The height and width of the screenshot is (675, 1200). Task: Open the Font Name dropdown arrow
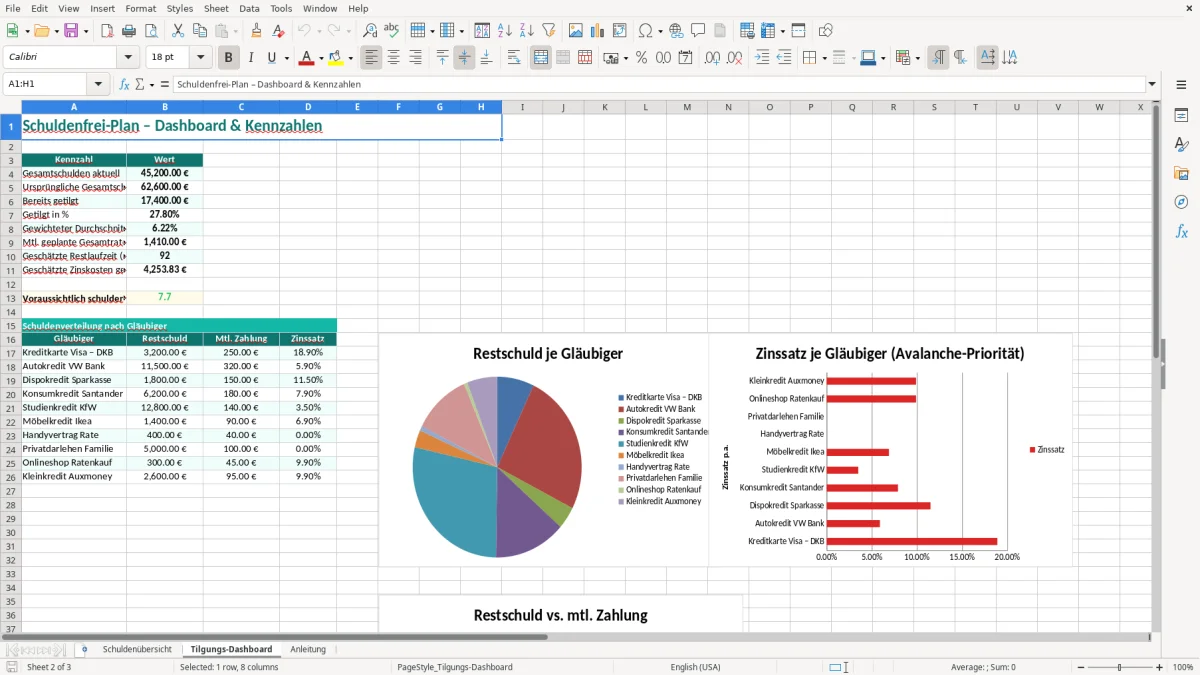click(x=127, y=58)
